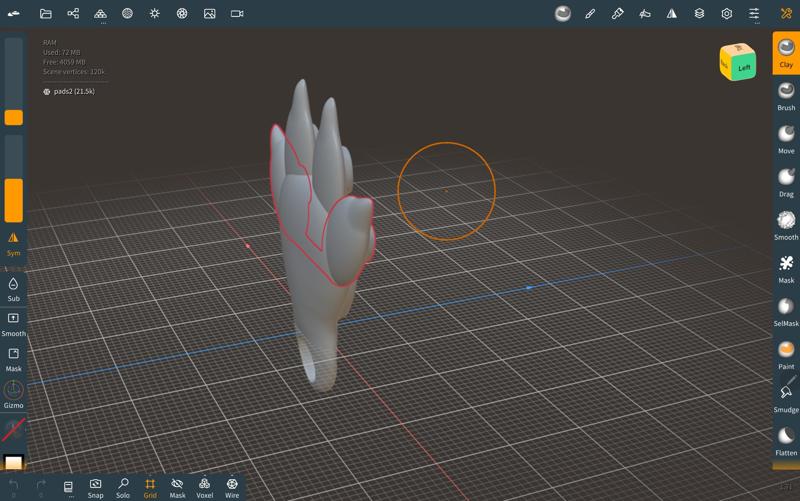Select the Mask tool in right panel
This screenshot has height=501, width=800.
[786, 269]
